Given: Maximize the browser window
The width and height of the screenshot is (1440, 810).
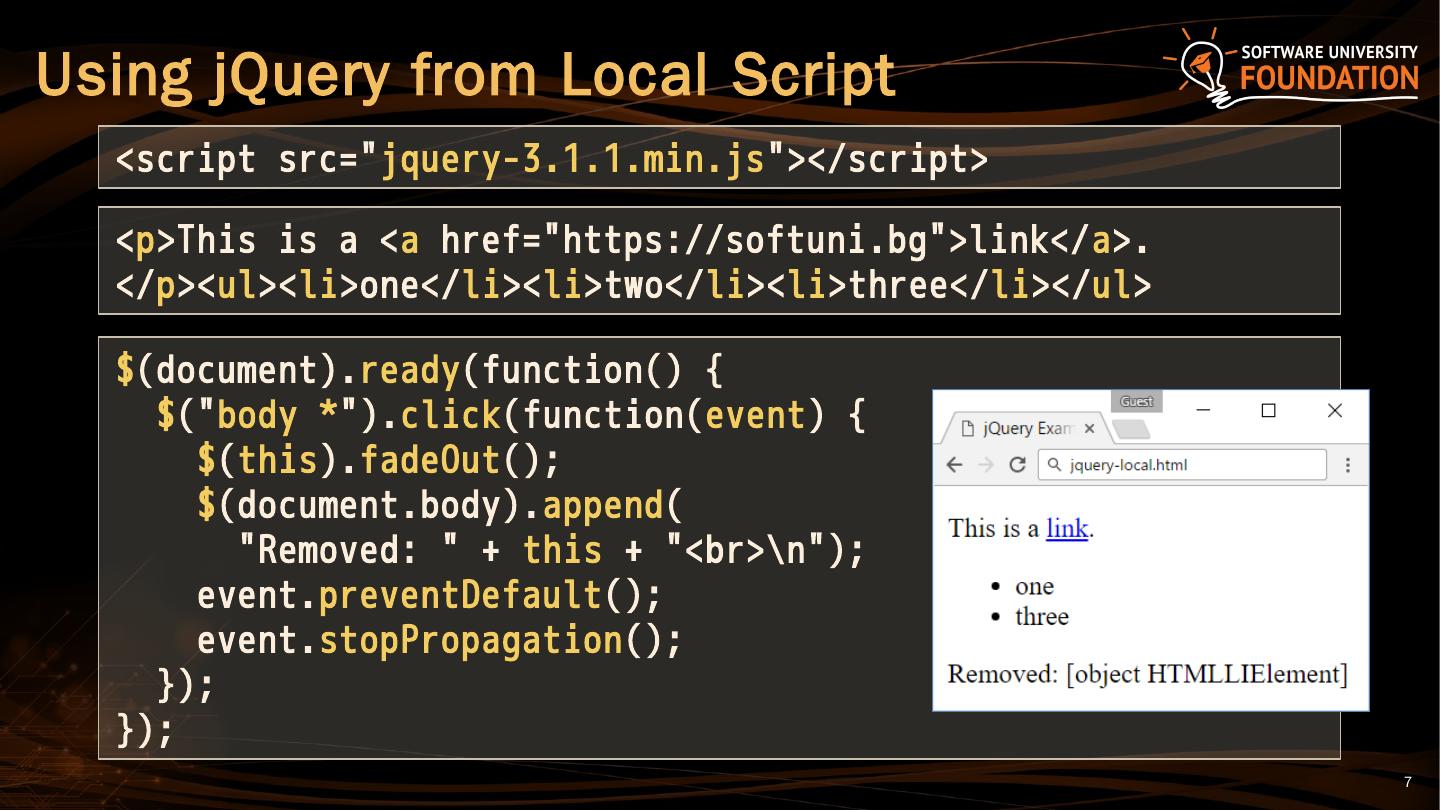Looking at the screenshot, I should 1268,410.
